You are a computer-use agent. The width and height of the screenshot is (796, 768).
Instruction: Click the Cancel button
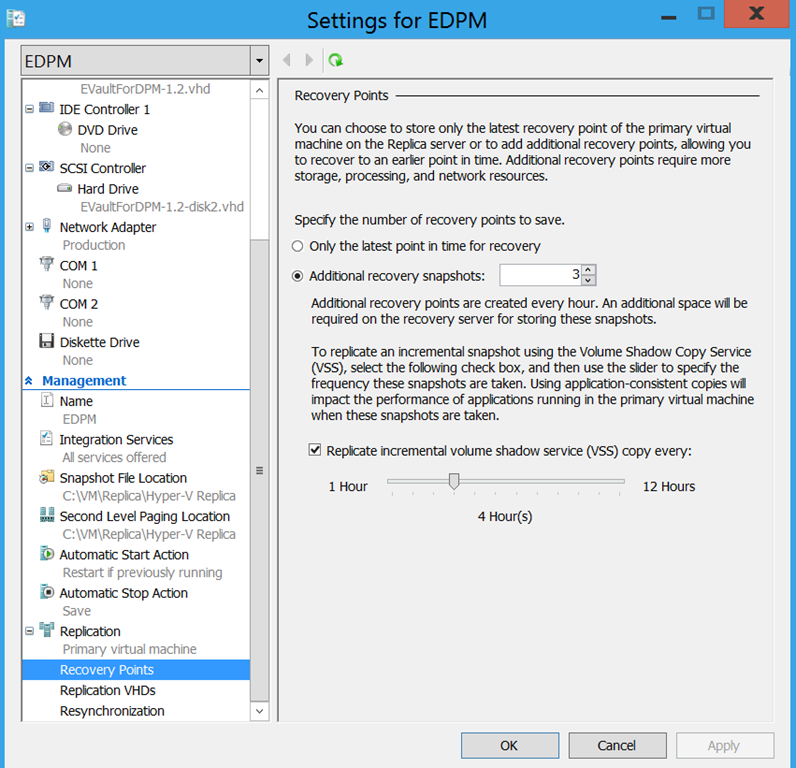coord(617,745)
